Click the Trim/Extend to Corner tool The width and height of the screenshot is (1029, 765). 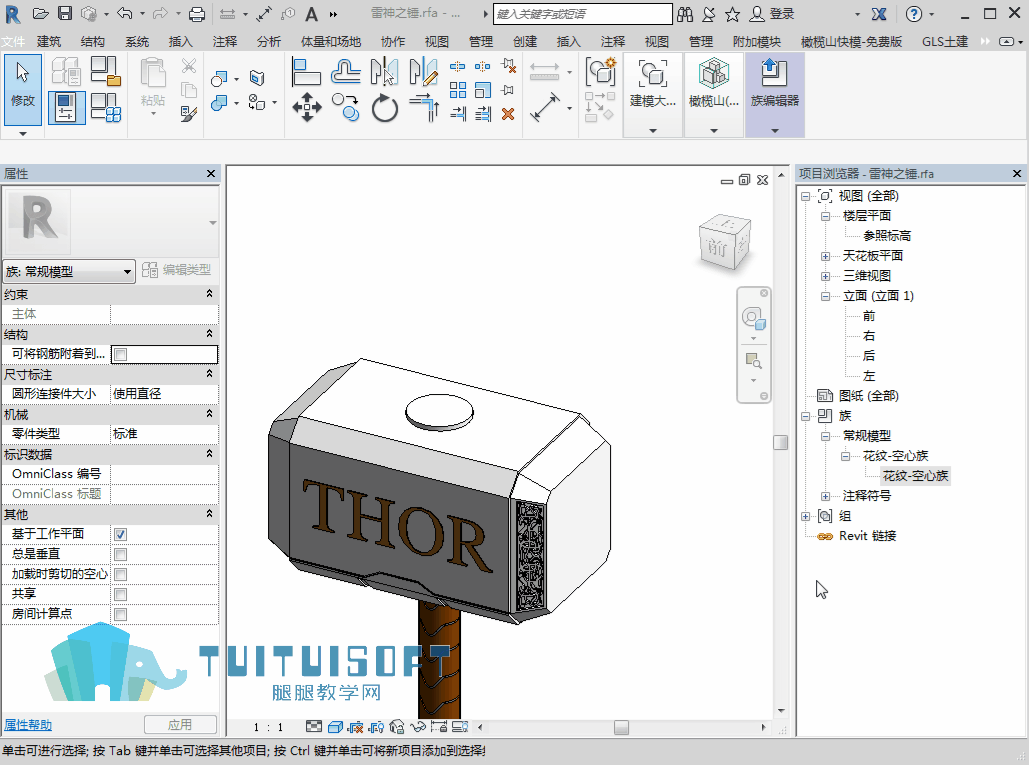point(423,108)
